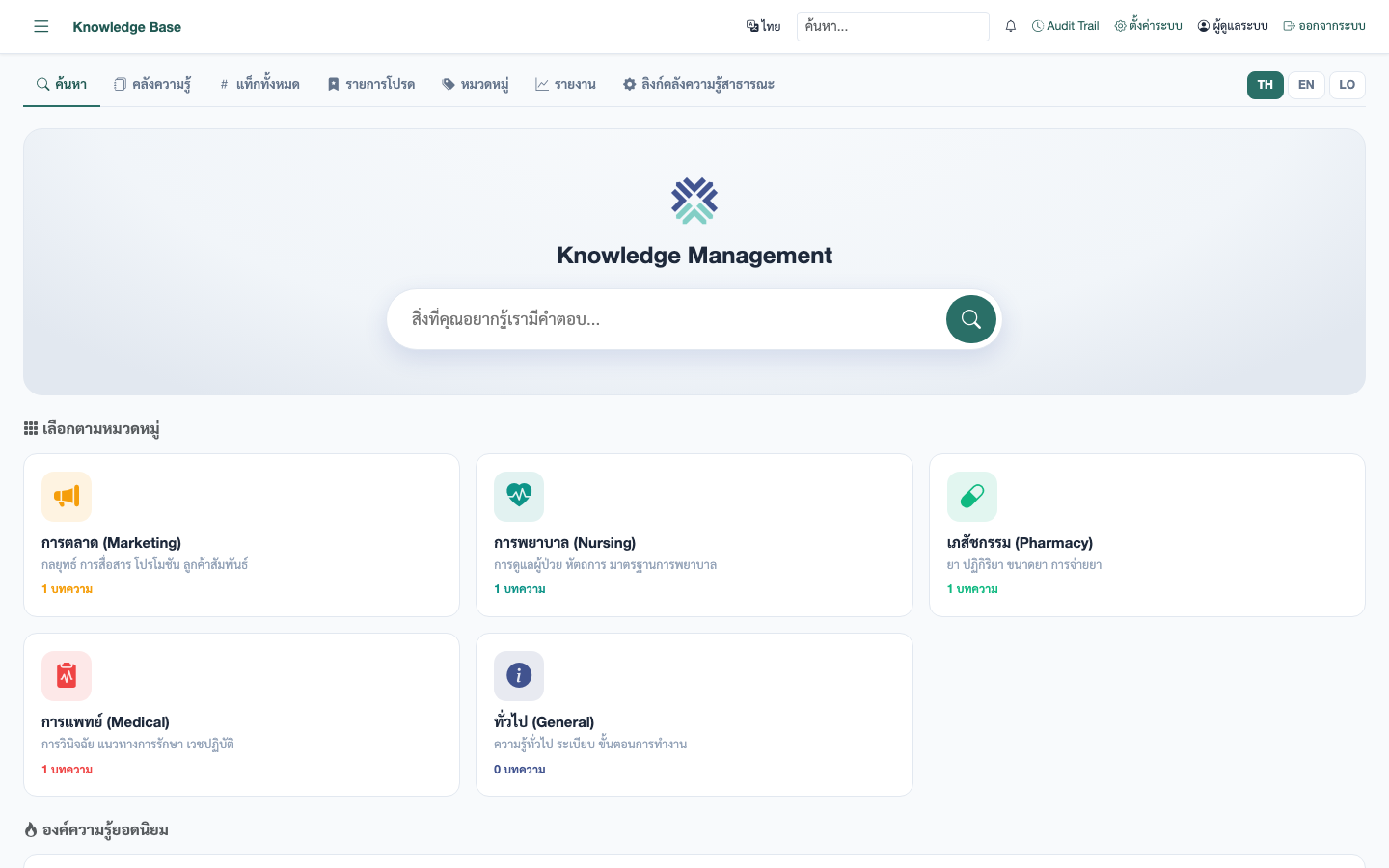Open the ไทย language dropdown in header
Viewport: 1389px width, 868px height.
point(763,26)
